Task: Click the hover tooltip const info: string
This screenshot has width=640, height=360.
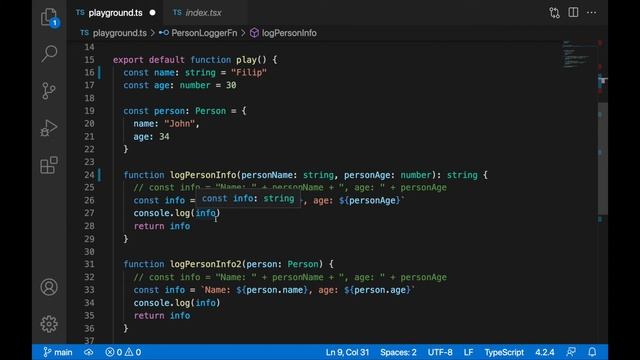Action: tap(248, 199)
